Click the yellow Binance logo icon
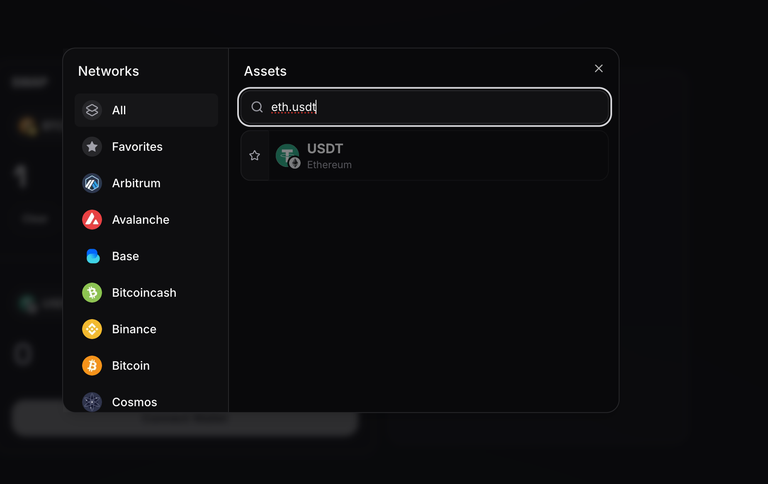The height and width of the screenshot is (484, 768). tap(92, 329)
